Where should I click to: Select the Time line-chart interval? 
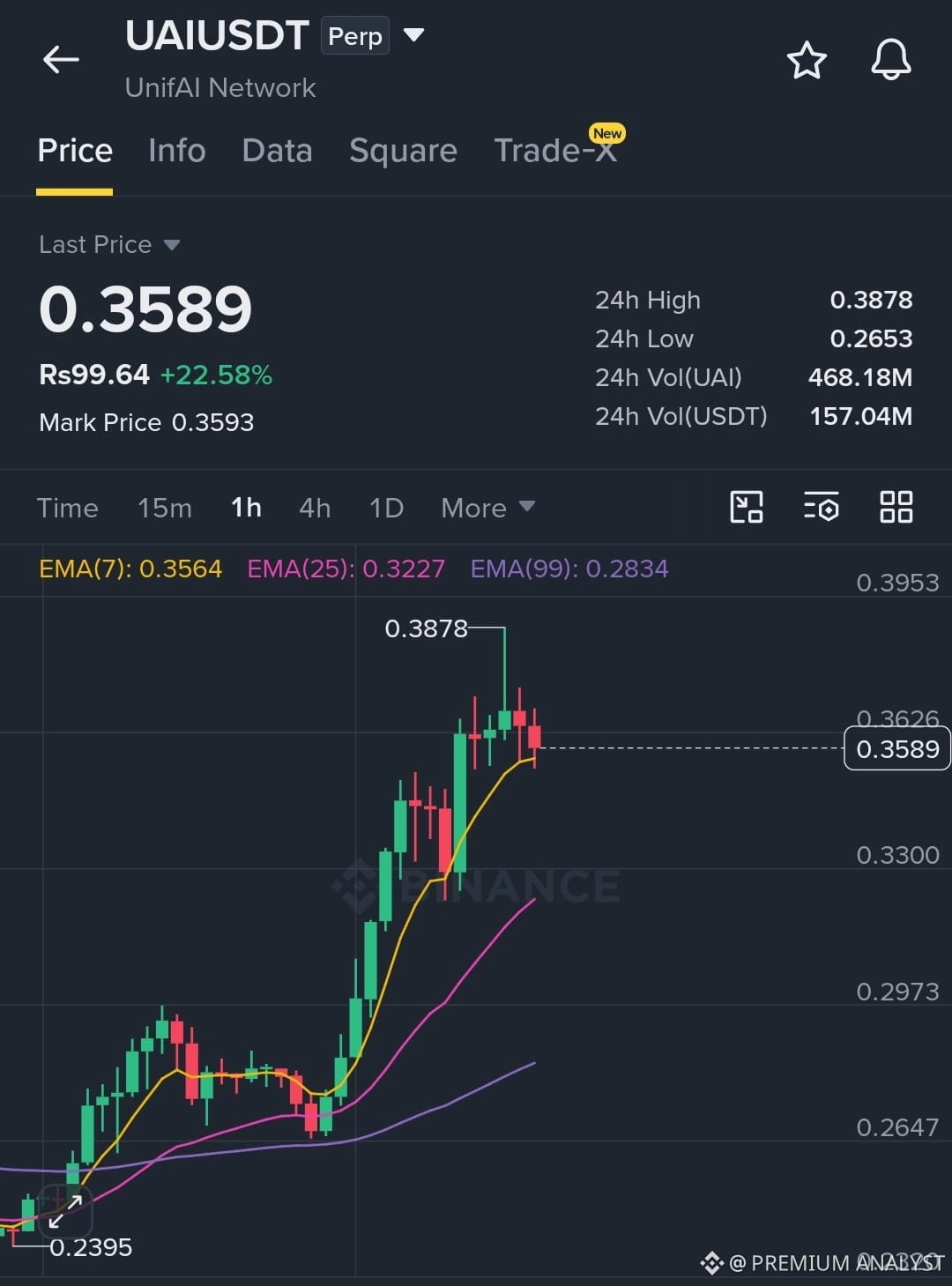[67, 508]
